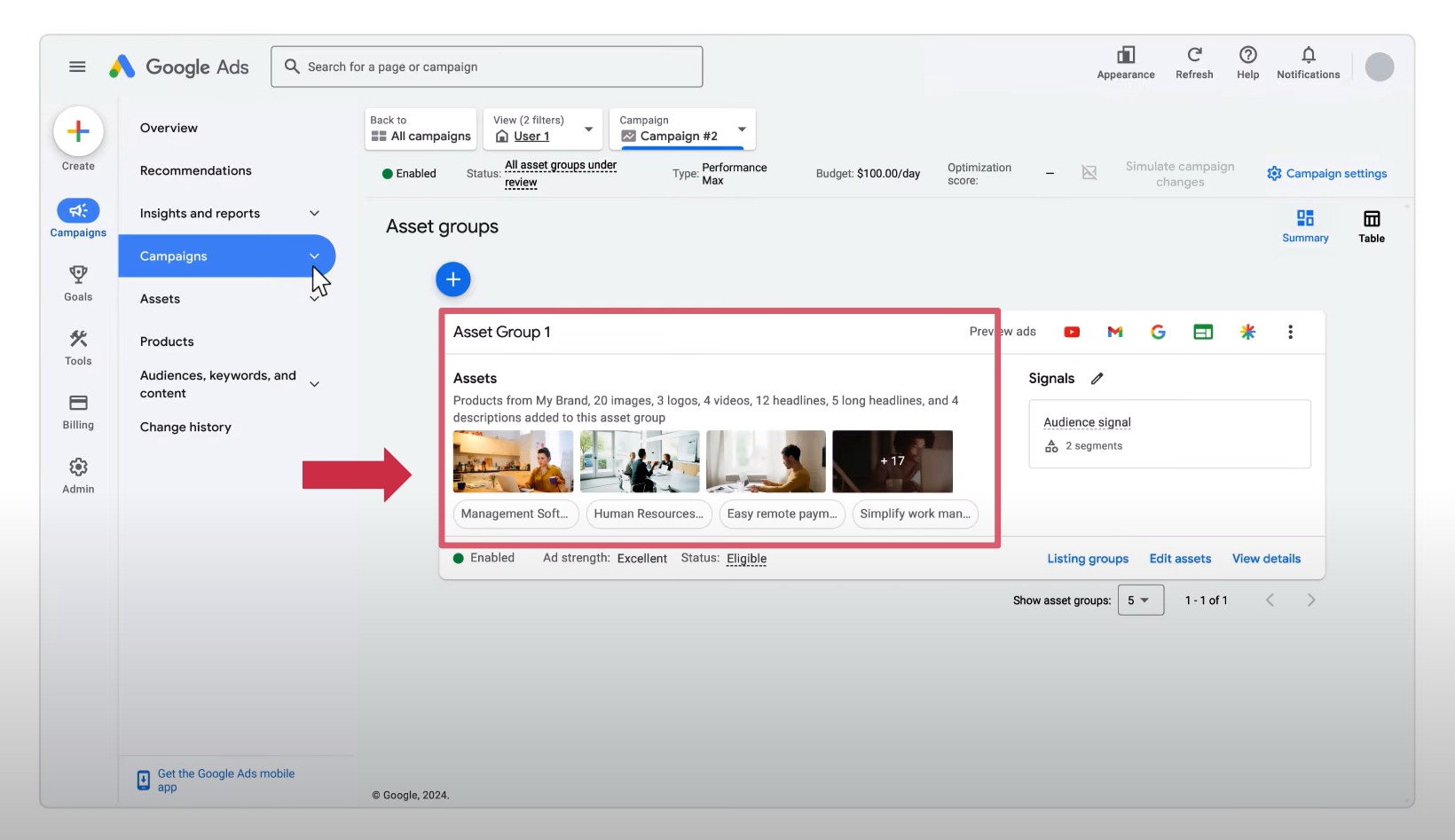This screenshot has height=840, width=1455.
Task: Go to previous page of asset groups
Action: [x=1270, y=601]
